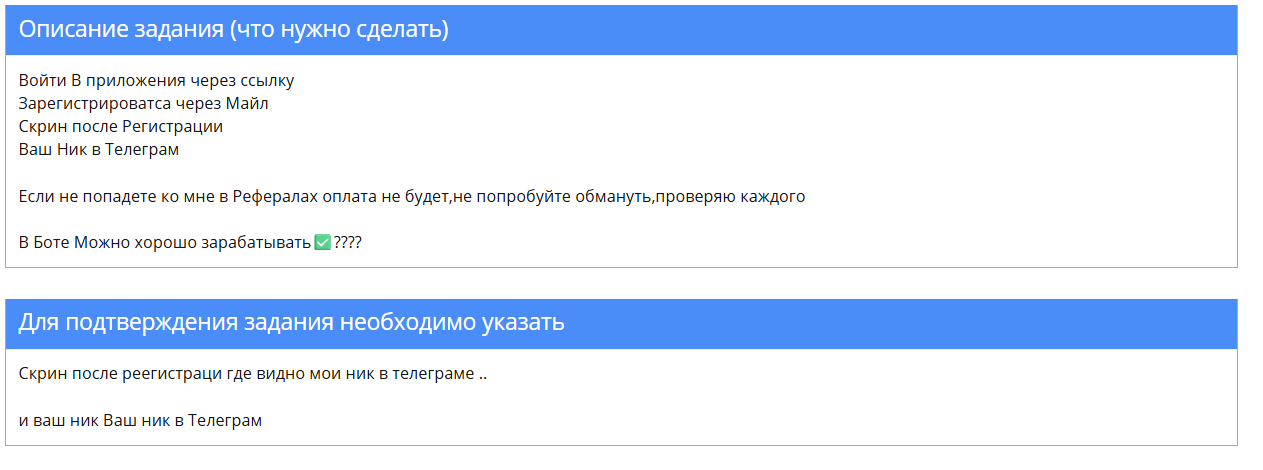The height and width of the screenshot is (470, 1263).
Task: Click the warning text about Рефералах payment
Action: [412, 197]
